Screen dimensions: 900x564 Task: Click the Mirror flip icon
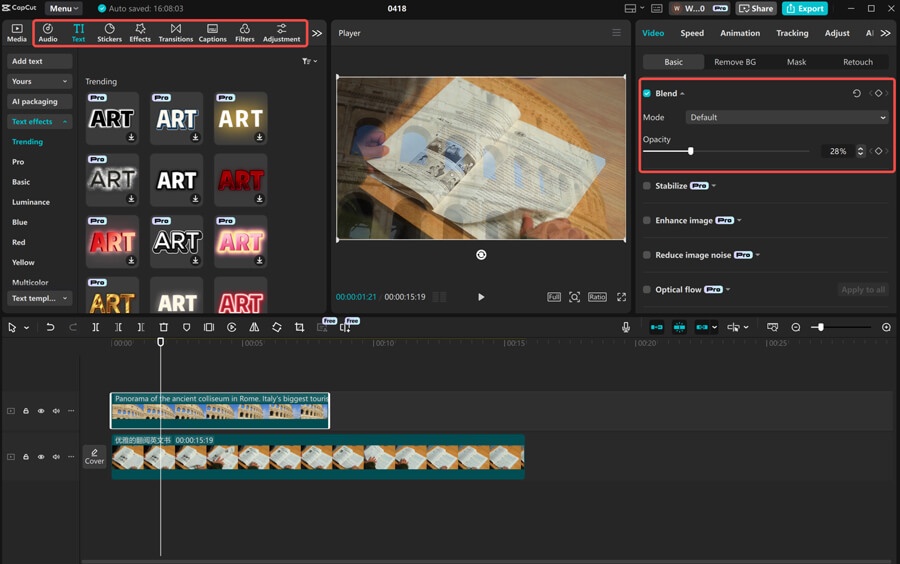254,327
